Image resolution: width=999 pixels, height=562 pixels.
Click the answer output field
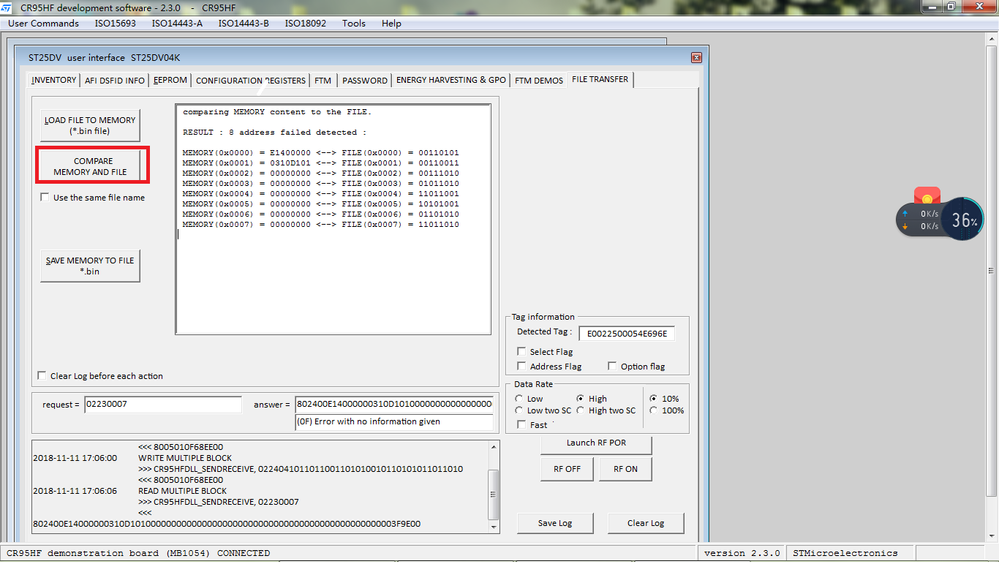[x=394, y=404]
